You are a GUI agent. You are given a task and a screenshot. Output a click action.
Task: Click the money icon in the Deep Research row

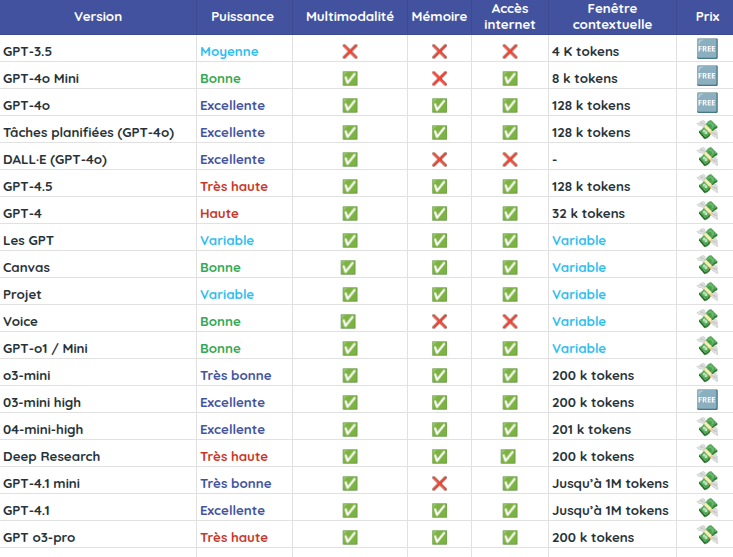pyautogui.click(x=708, y=454)
